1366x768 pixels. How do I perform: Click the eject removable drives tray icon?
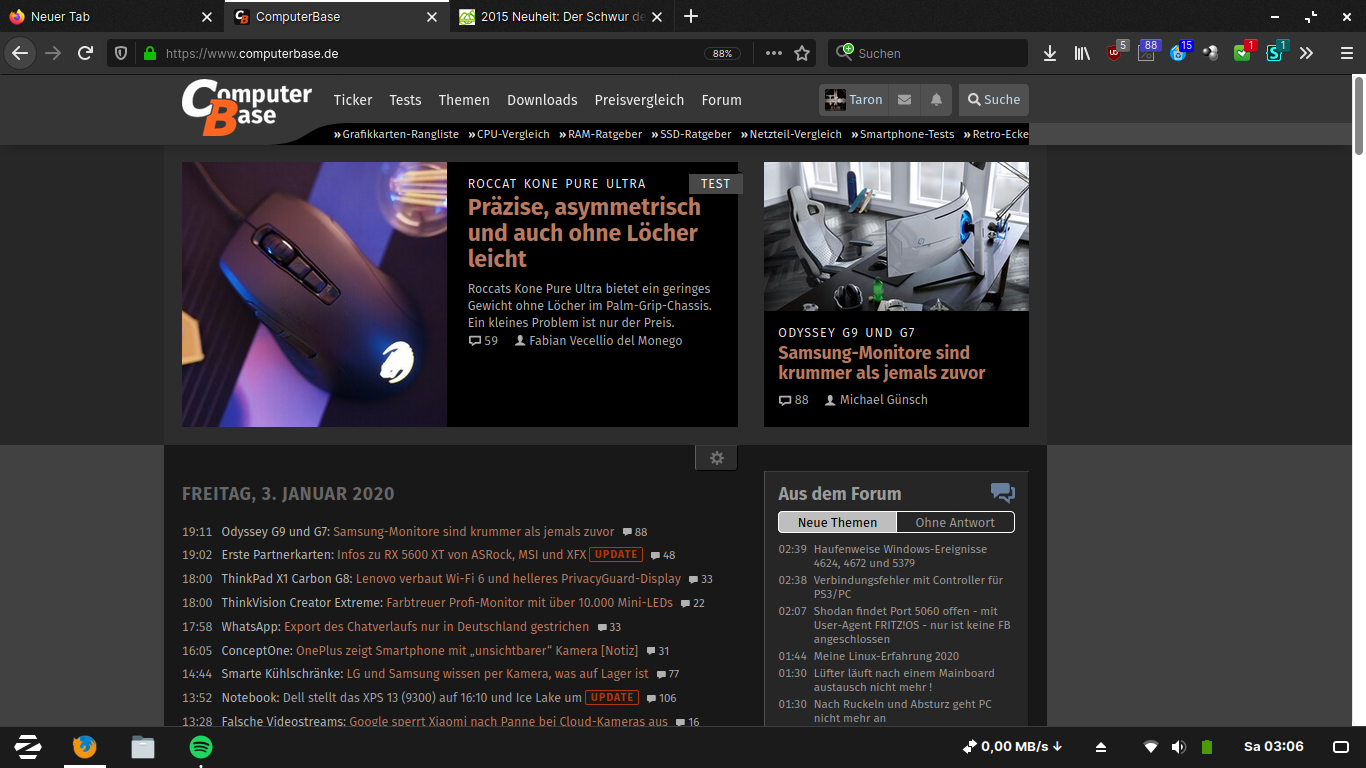coord(1101,747)
